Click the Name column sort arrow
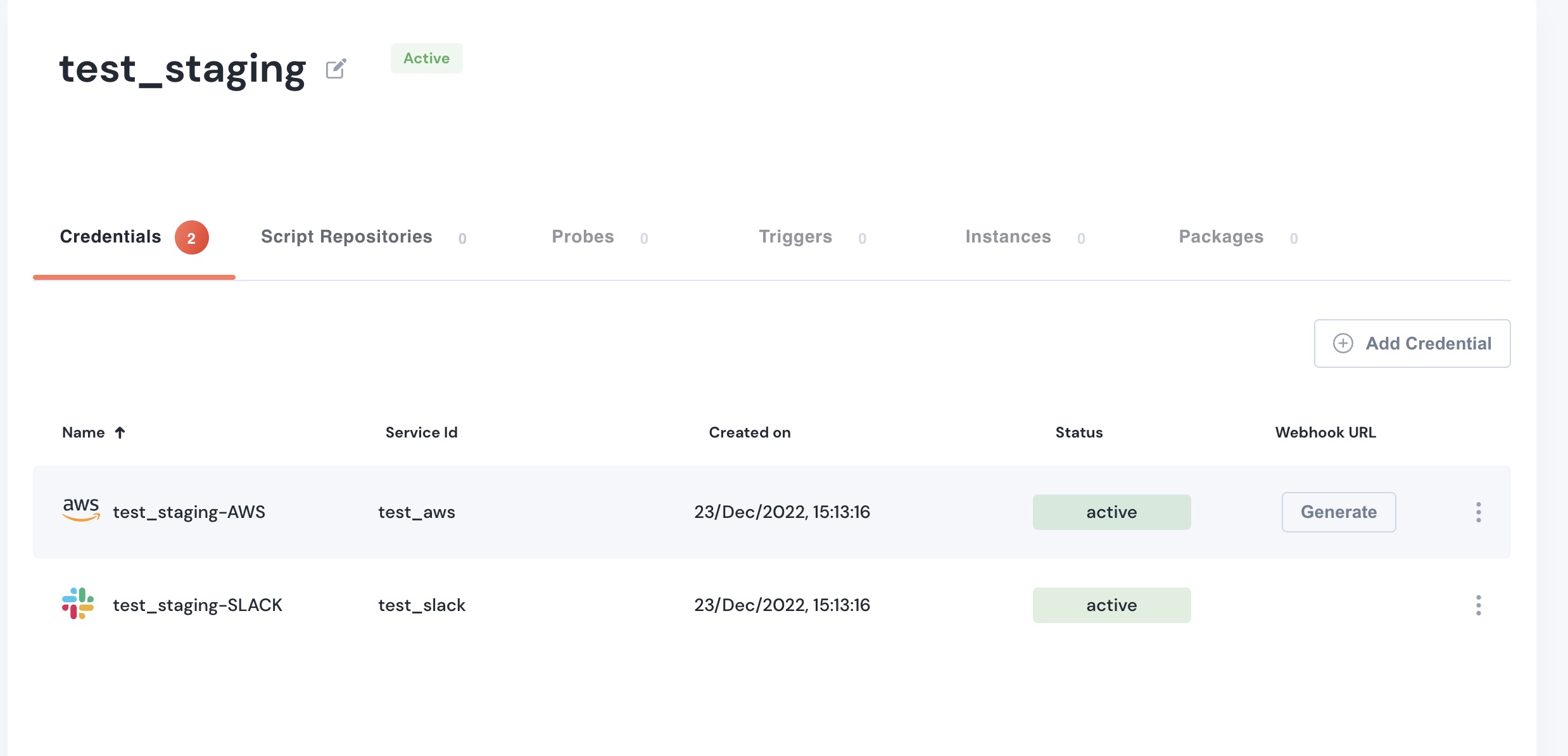The height and width of the screenshot is (756, 1568). point(120,432)
